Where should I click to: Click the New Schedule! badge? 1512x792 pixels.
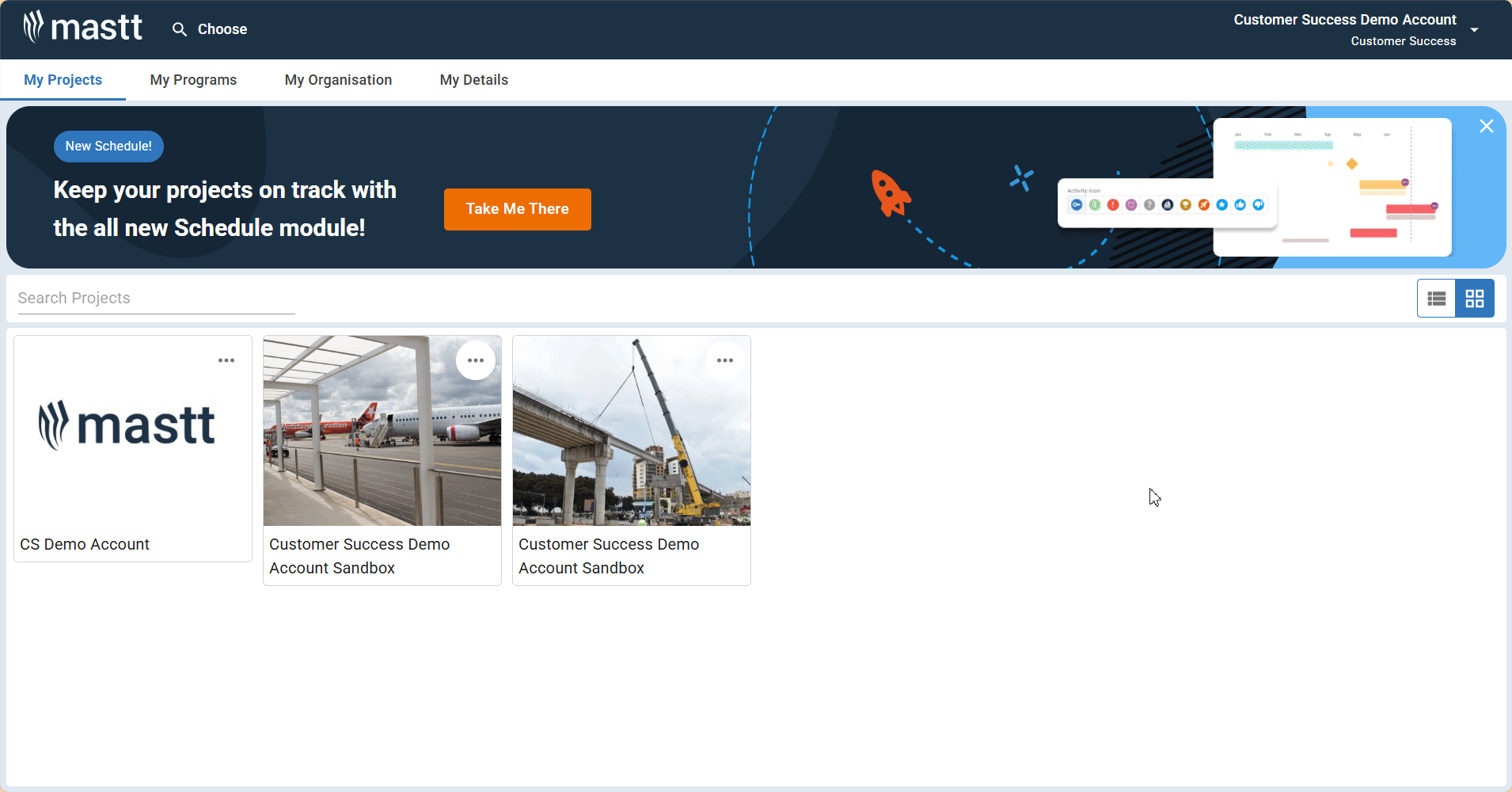coord(108,147)
